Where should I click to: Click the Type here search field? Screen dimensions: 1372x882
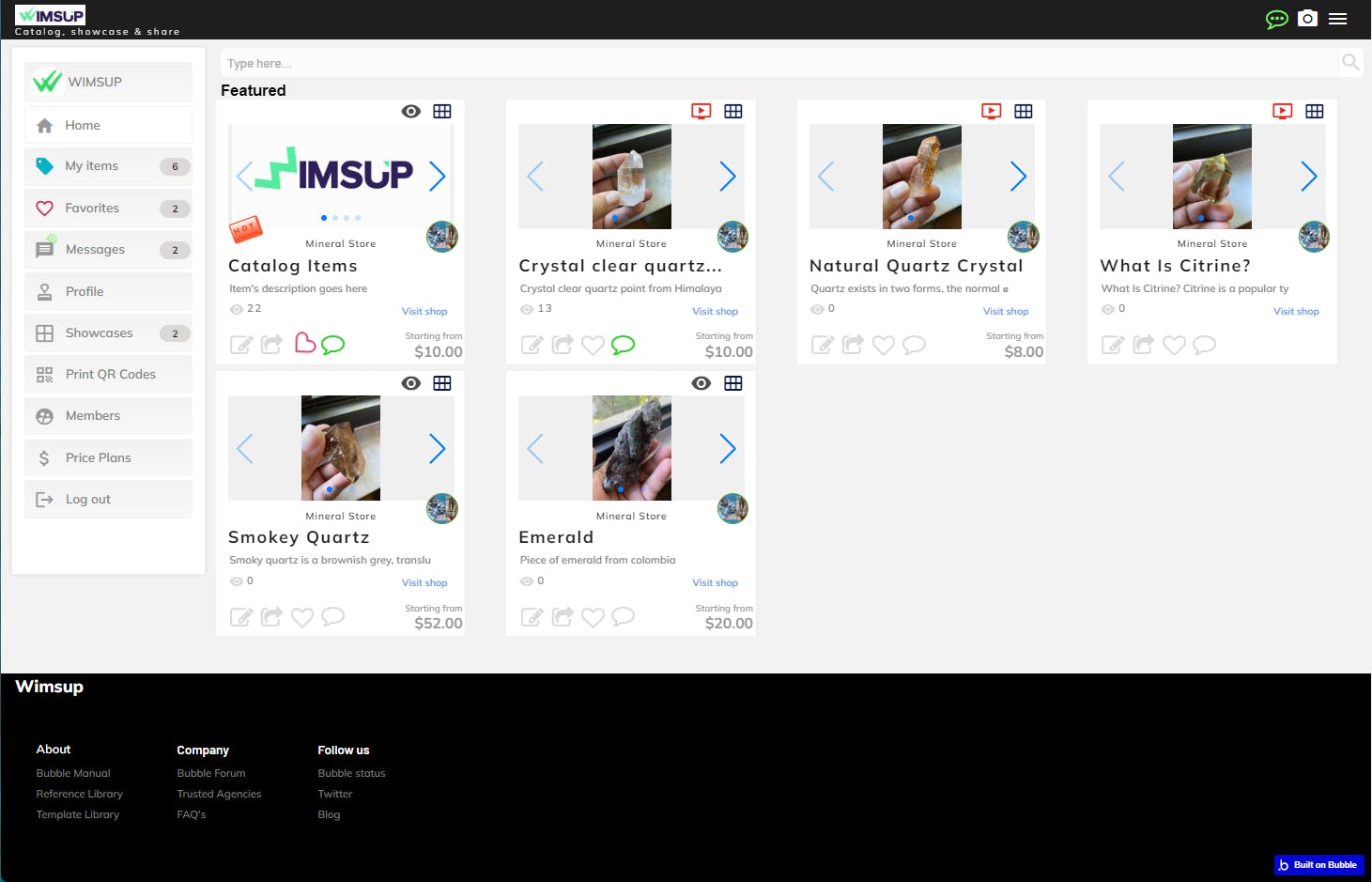click(x=778, y=63)
